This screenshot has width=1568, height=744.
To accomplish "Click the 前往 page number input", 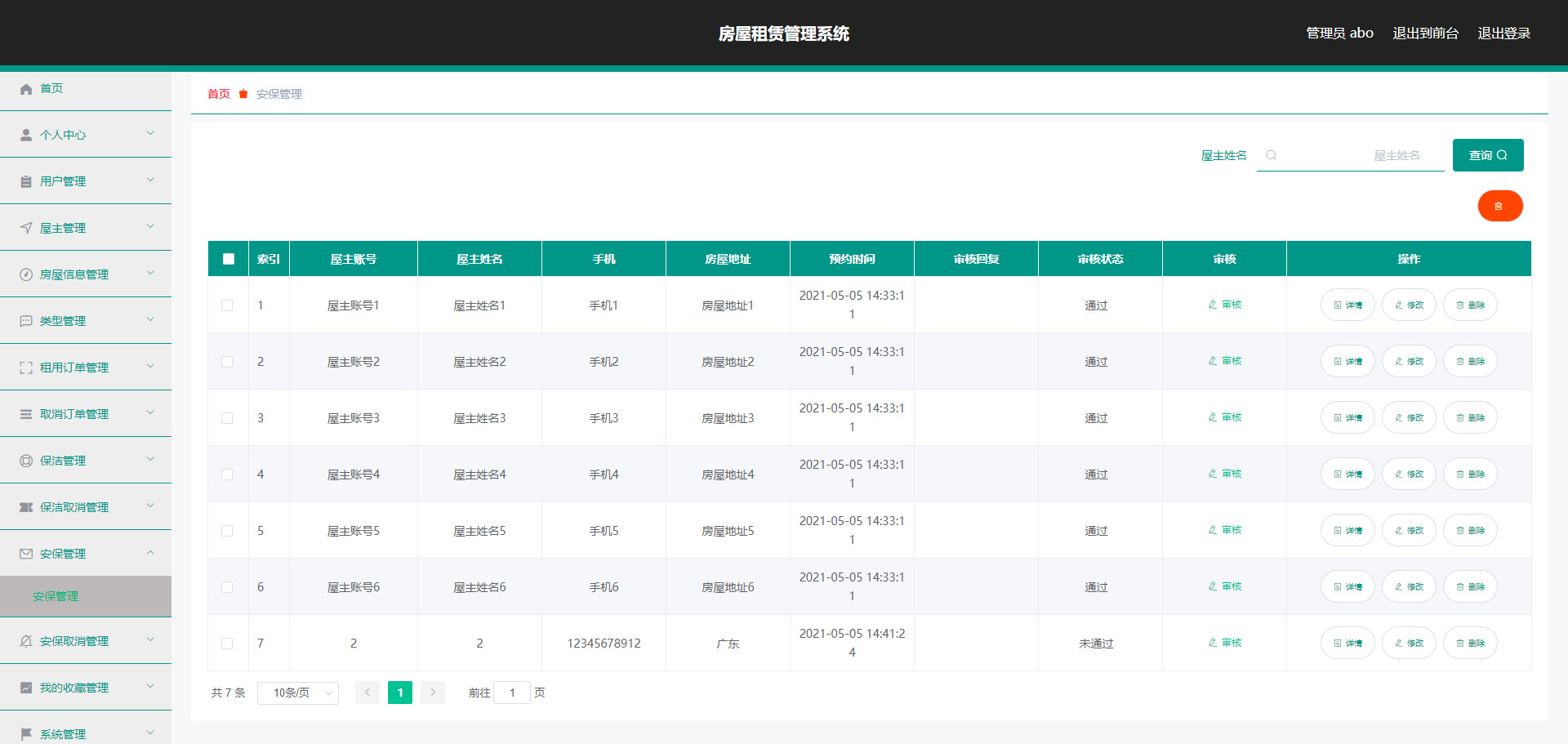I will [x=512, y=693].
